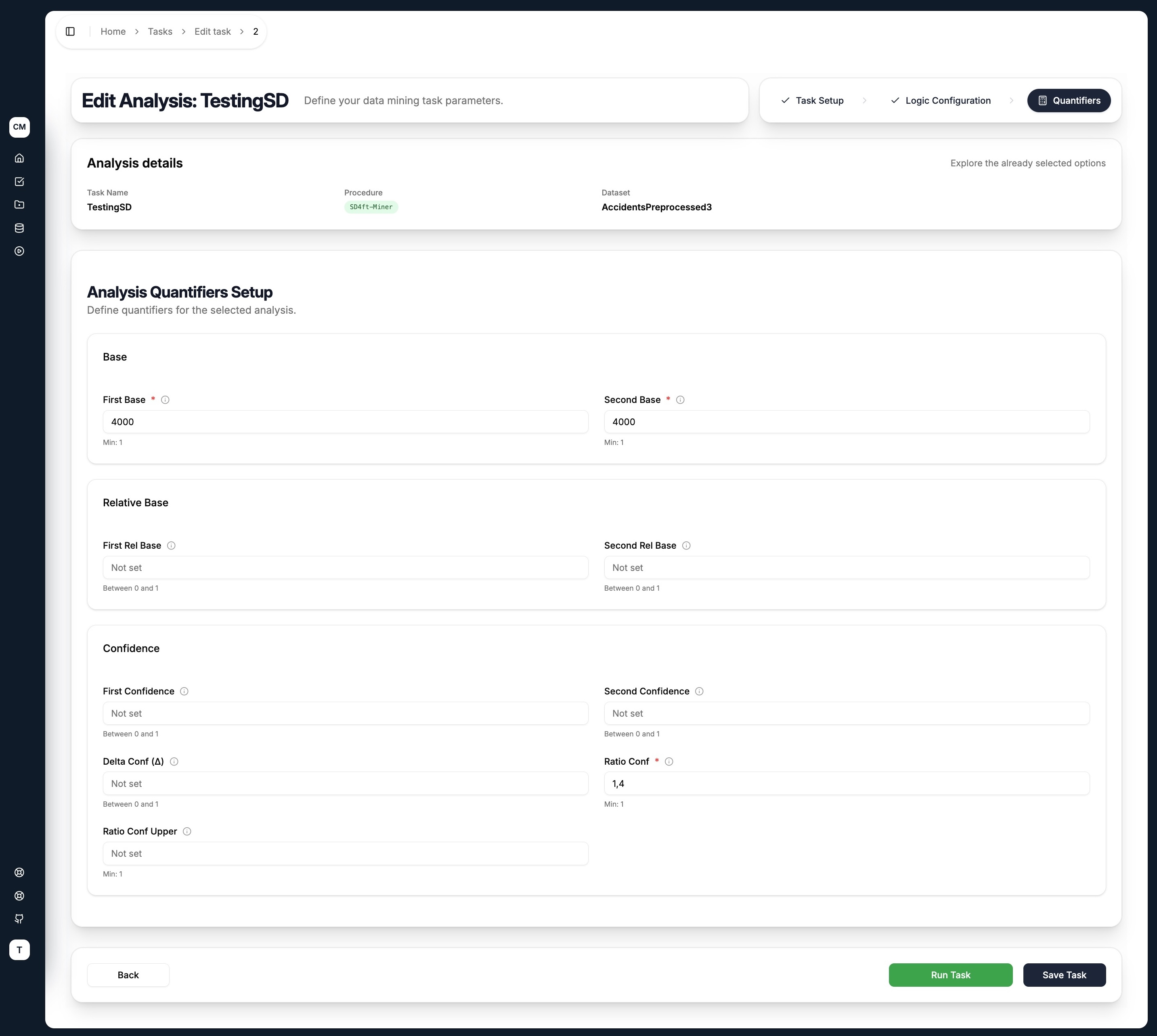Open the play-circle icon in sidebar
1157x1036 pixels.
pyautogui.click(x=19, y=251)
